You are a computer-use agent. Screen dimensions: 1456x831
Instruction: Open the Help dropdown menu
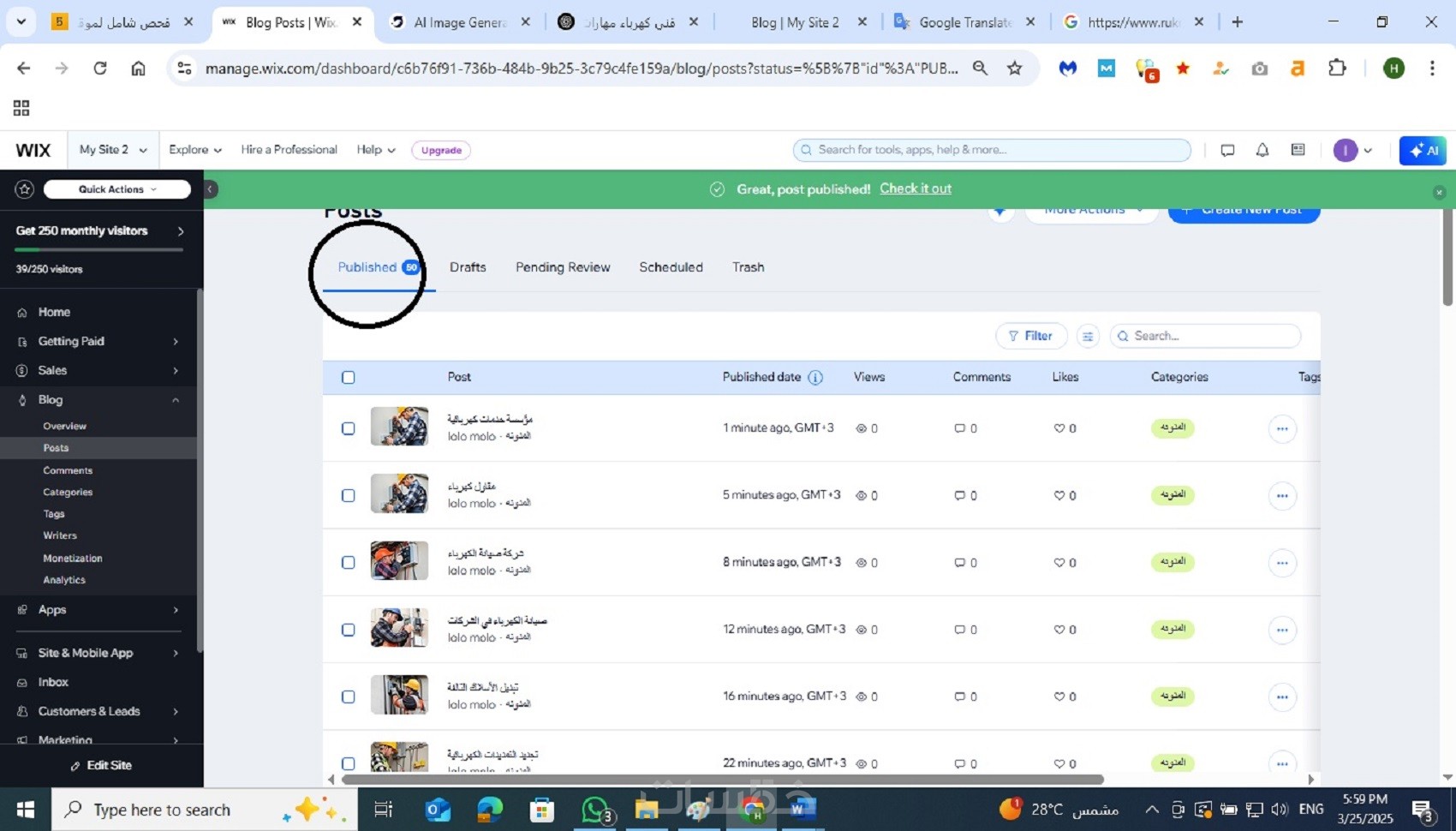click(376, 150)
